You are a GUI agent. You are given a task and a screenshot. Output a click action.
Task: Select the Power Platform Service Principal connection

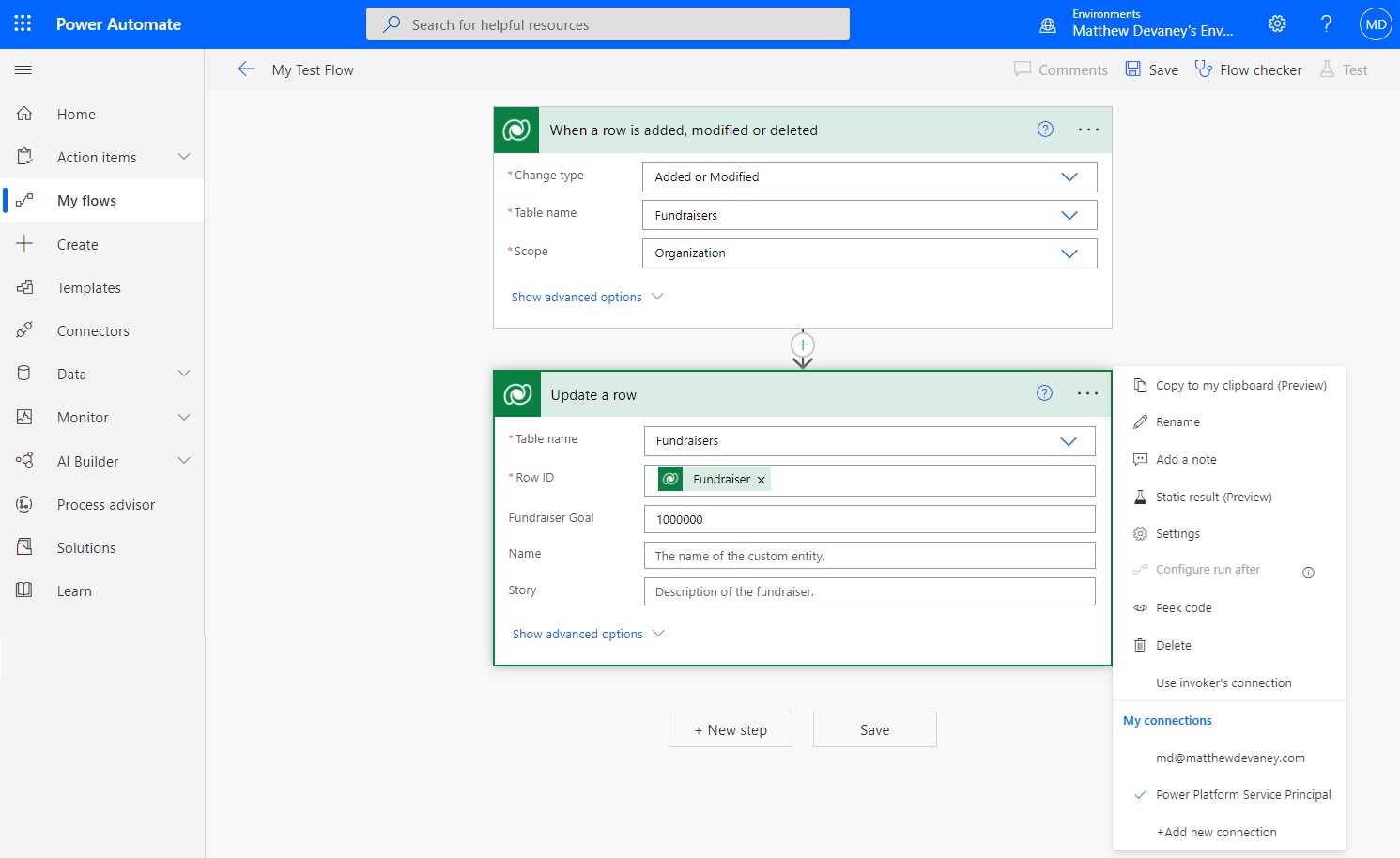1243,794
